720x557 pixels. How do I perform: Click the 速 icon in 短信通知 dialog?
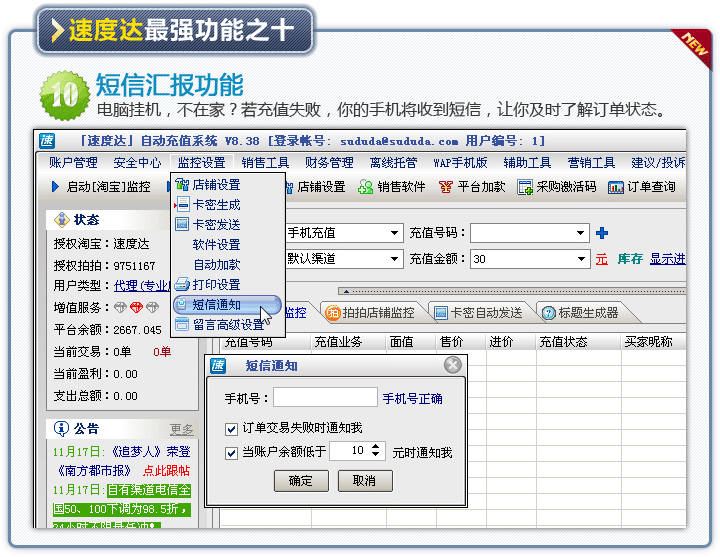(x=218, y=366)
